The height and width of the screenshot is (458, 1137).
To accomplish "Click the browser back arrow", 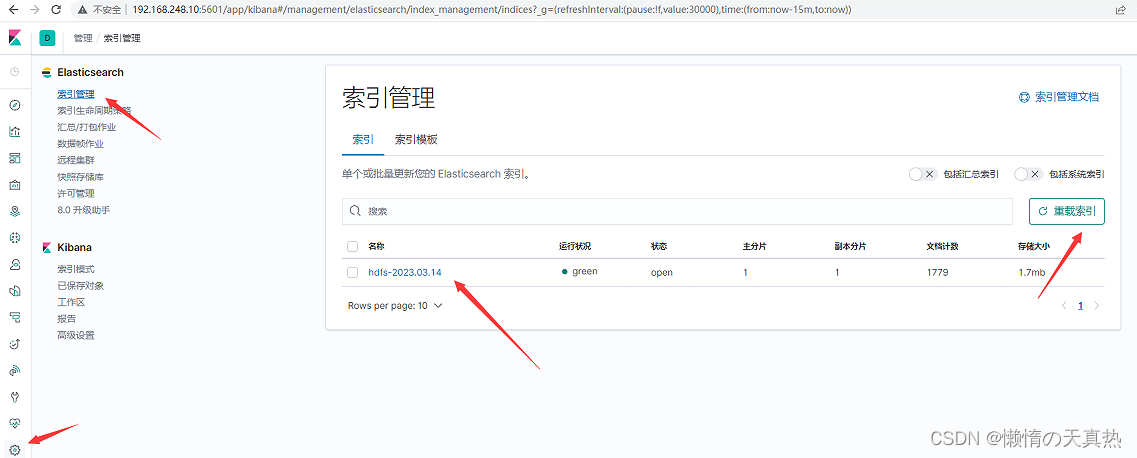I will [15, 10].
